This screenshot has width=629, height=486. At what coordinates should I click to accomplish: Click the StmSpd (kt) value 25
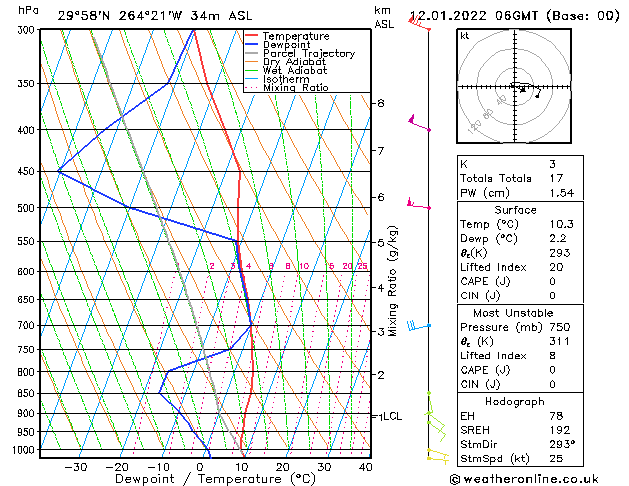coord(556,459)
